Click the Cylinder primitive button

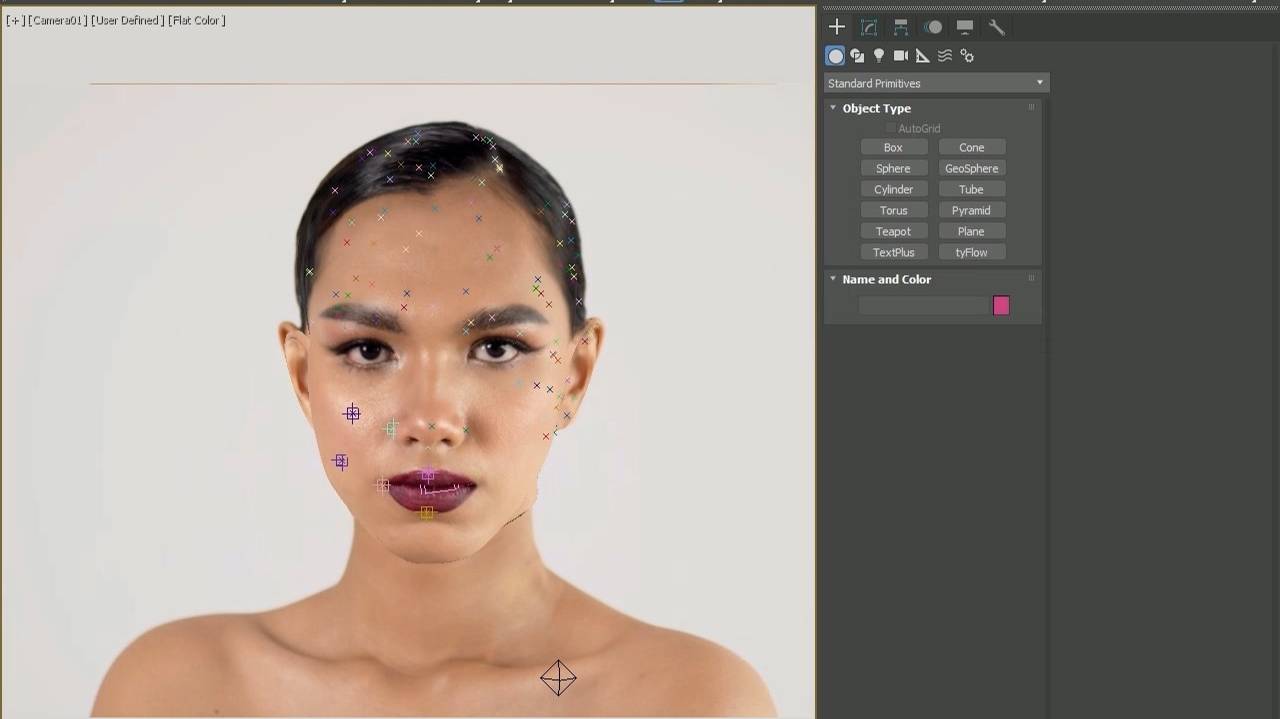pyautogui.click(x=893, y=189)
